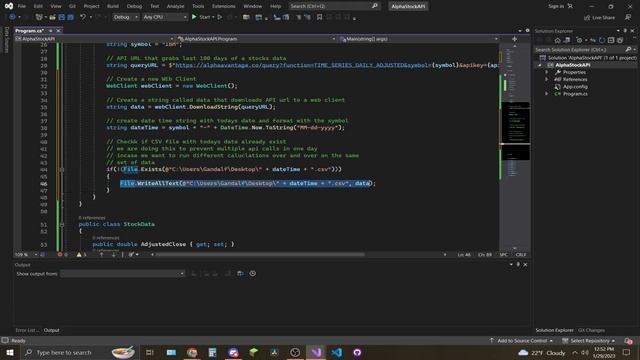640x360 pixels.
Task: Click the GitHub Desktop icon on taskbar
Action: pyautogui.click(x=357, y=352)
